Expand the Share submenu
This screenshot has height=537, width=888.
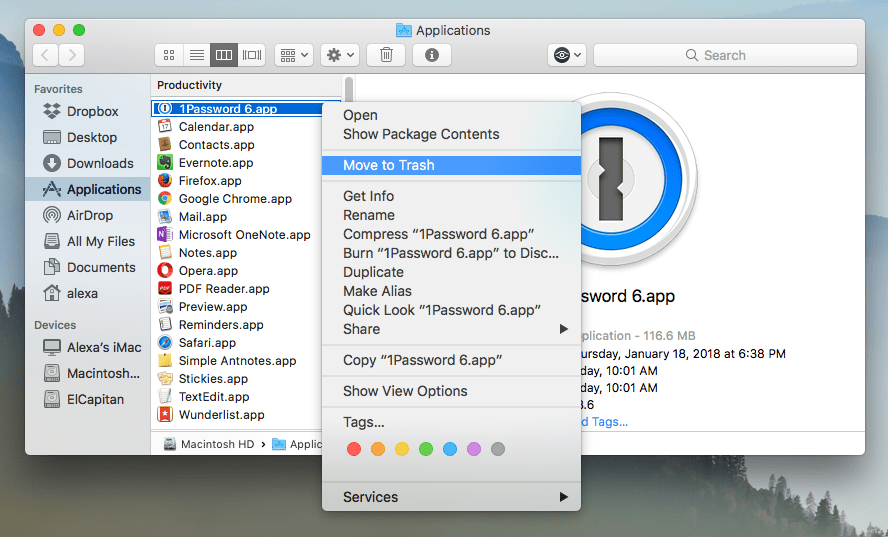pyautogui.click(x=451, y=329)
